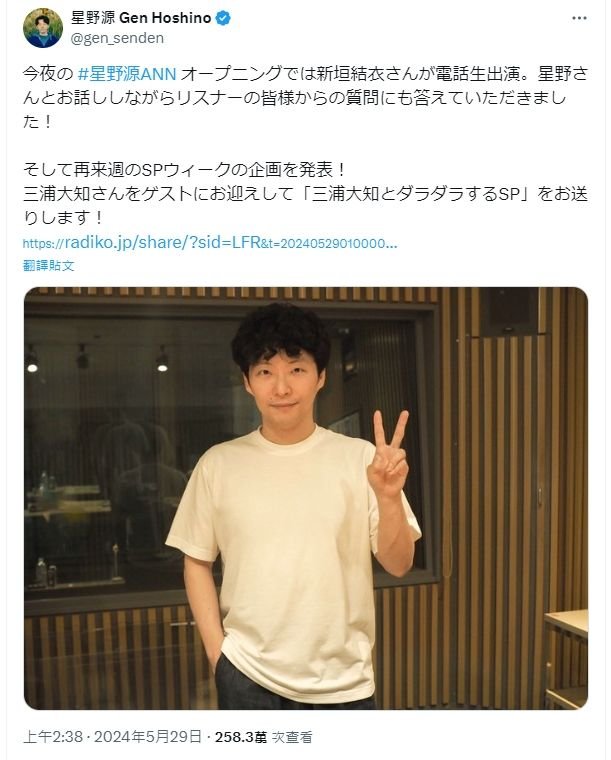Open the three-dot more options menu
611x760 pixels.
[579, 18]
